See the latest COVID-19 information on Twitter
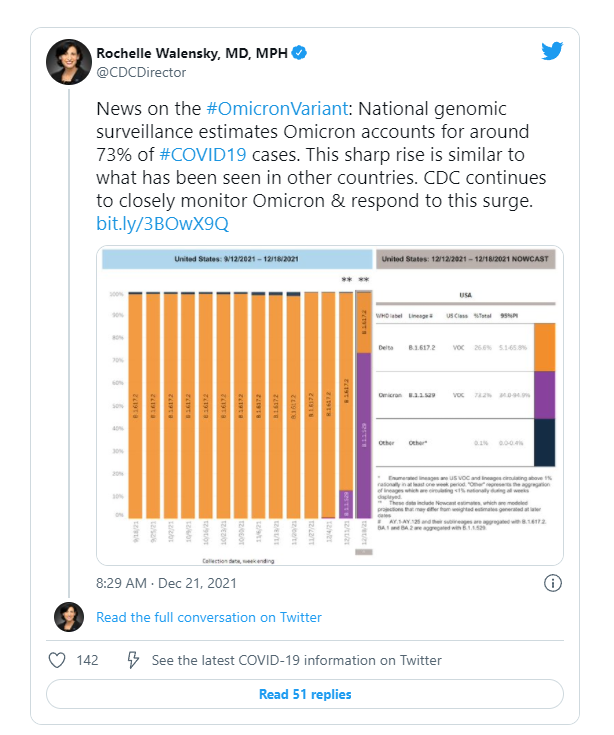The height and width of the screenshot is (735, 614). [x=296, y=660]
